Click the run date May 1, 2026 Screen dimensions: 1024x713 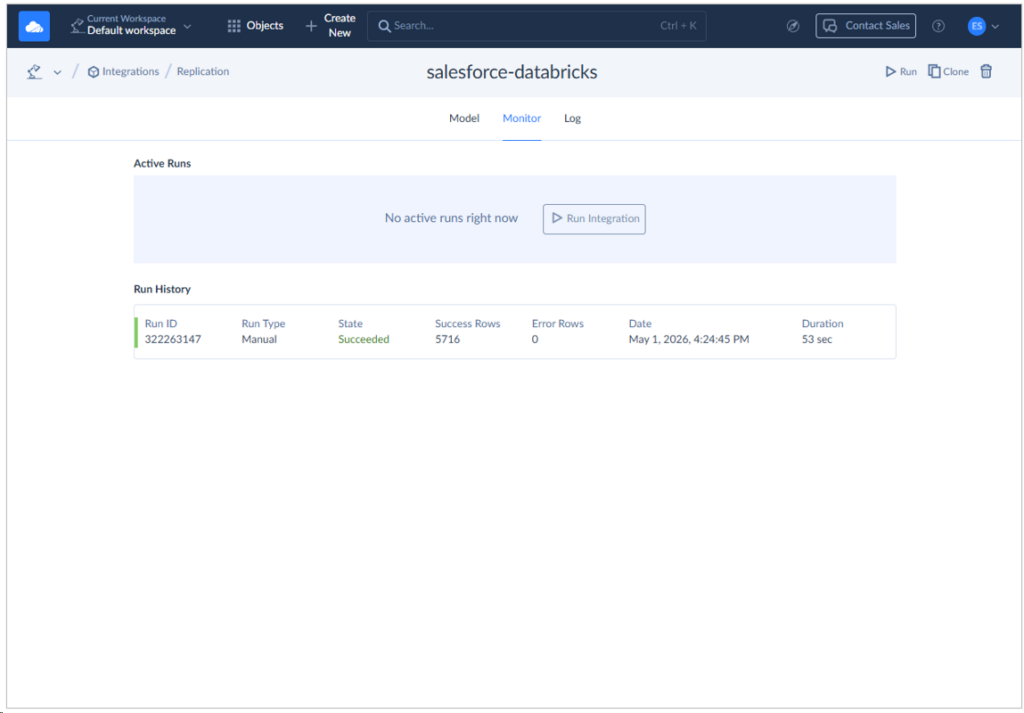[x=689, y=339]
